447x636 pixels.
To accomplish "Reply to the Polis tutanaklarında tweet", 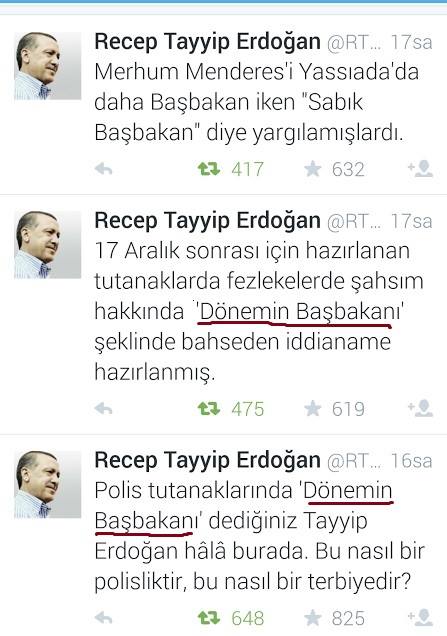I will (x=103, y=618).
